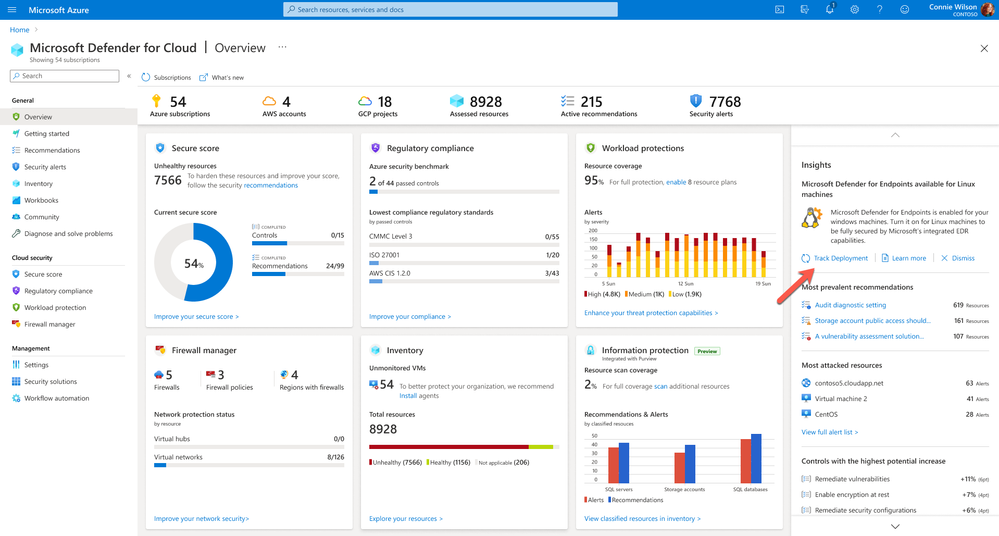Open What's new in the toolbar
Screen dimensions: 999x536
pos(221,77)
